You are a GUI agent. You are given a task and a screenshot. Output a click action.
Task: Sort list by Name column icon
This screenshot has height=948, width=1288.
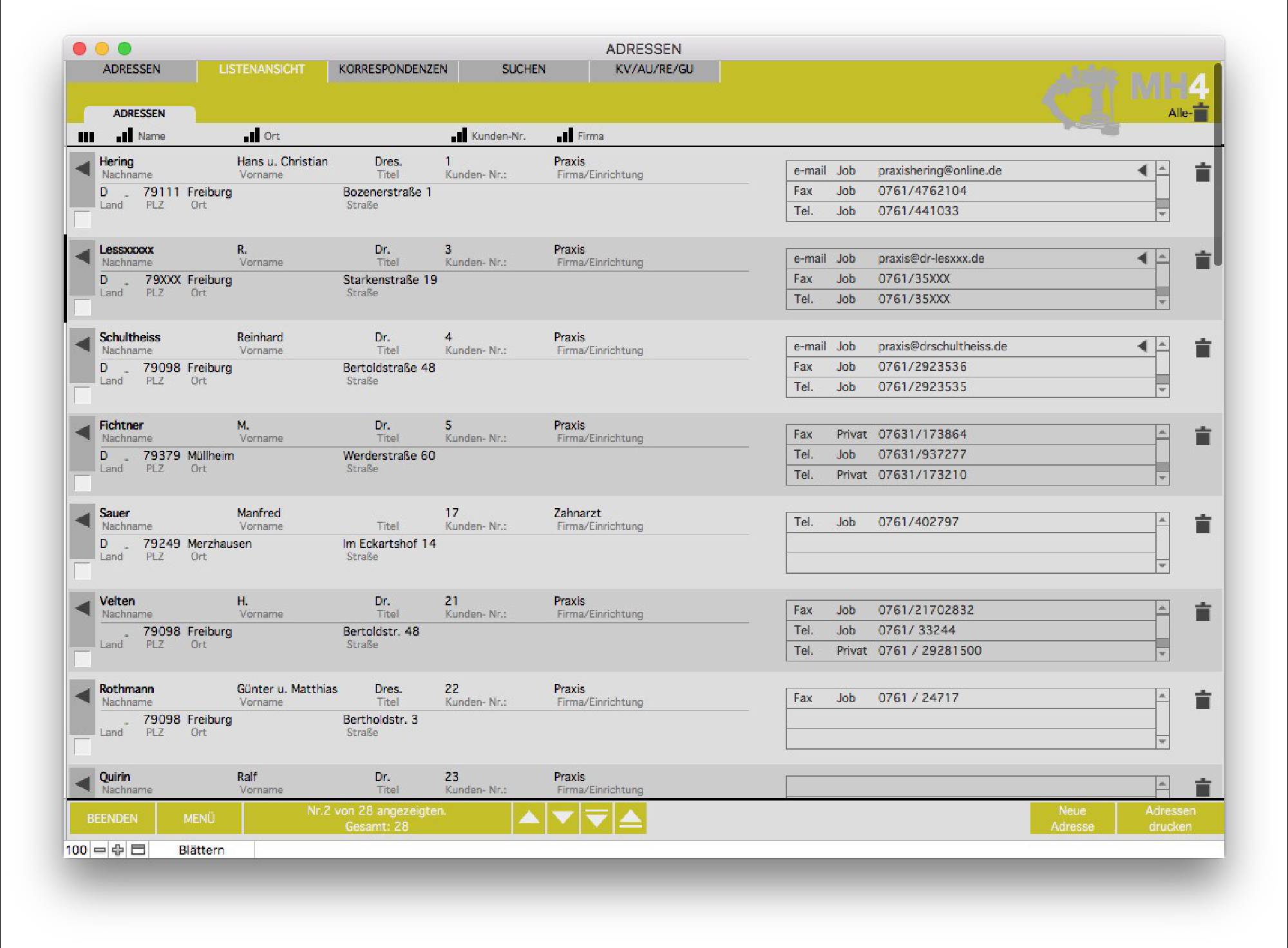tap(124, 135)
